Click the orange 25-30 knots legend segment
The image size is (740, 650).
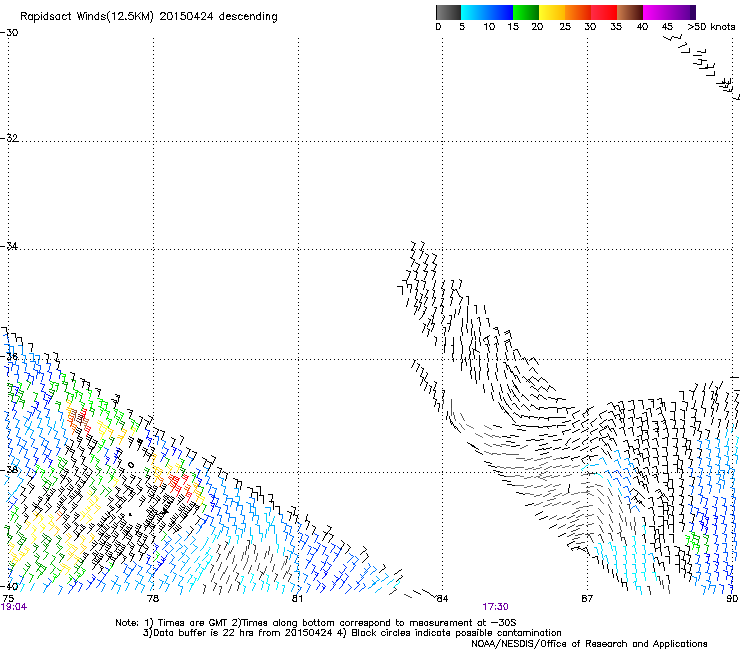pos(578,12)
